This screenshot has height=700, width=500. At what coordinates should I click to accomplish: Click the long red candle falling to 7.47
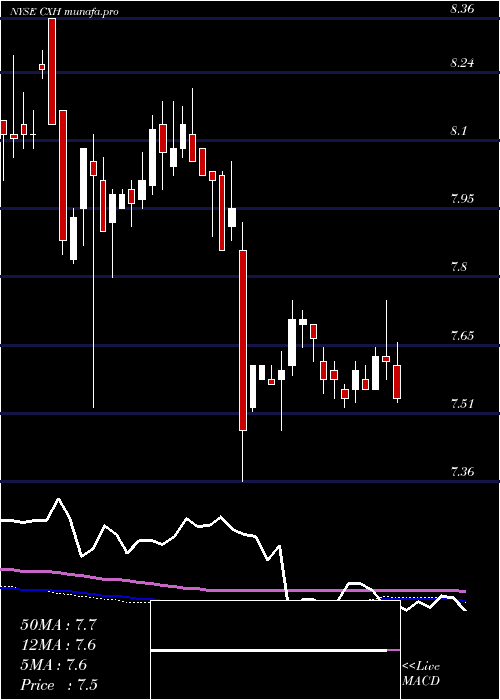tap(243, 340)
